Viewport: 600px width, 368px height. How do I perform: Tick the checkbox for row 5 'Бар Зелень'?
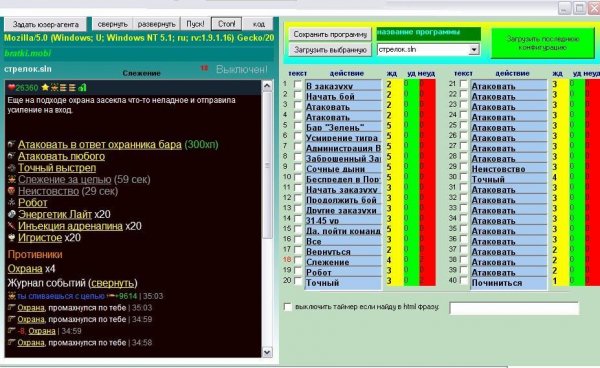(x=297, y=125)
